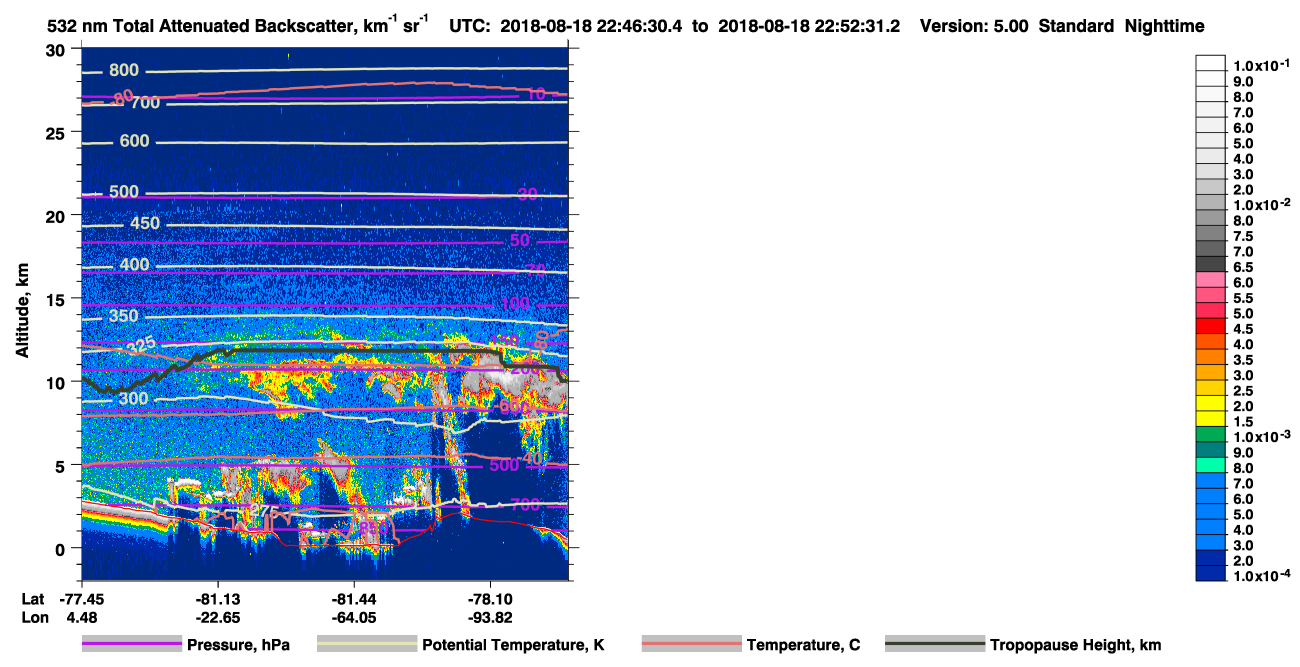Image resolution: width=1300 pixels, height=667 pixels.
Task: Click the 3.5 colorbar label
Action: pyautogui.click(x=1244, y=360)
